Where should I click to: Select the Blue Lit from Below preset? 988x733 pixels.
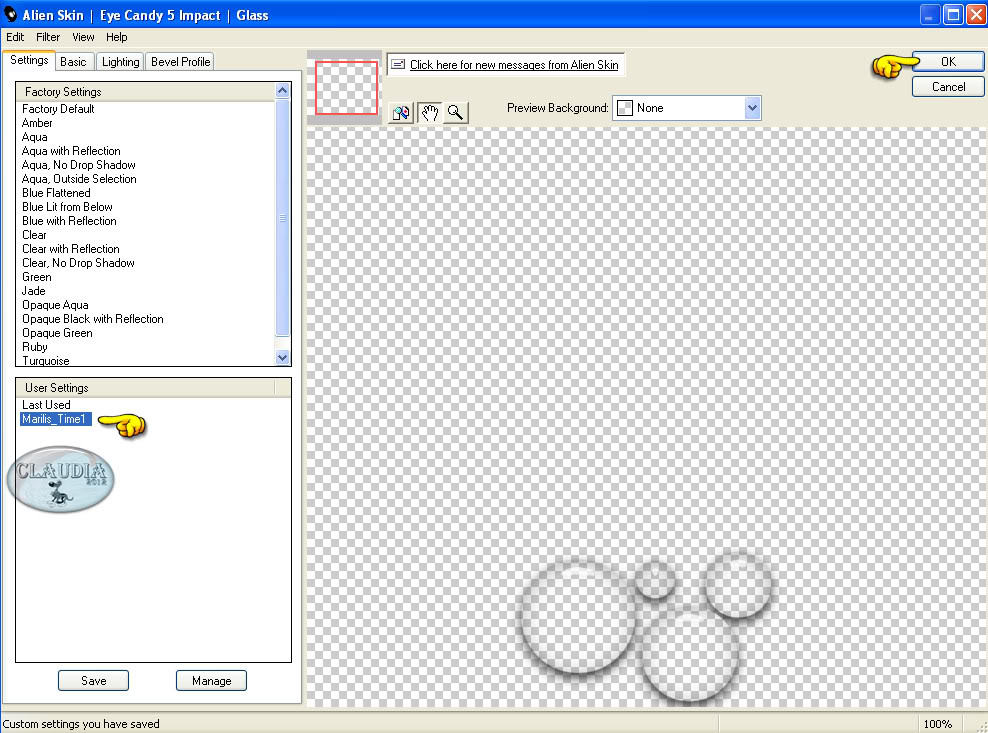tap(67, 207)
